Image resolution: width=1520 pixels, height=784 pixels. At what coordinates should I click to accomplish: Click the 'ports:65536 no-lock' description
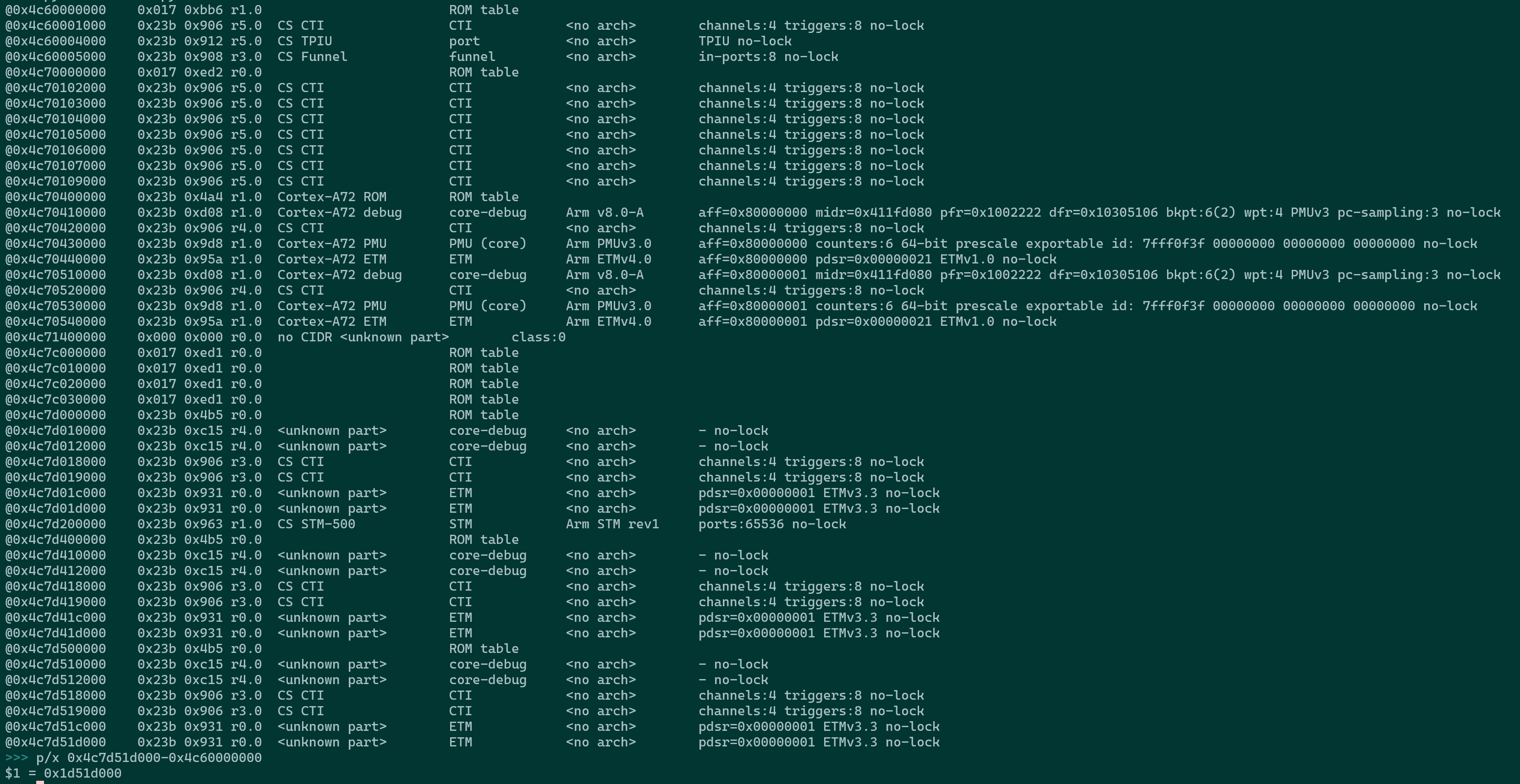tap(772, 524)
